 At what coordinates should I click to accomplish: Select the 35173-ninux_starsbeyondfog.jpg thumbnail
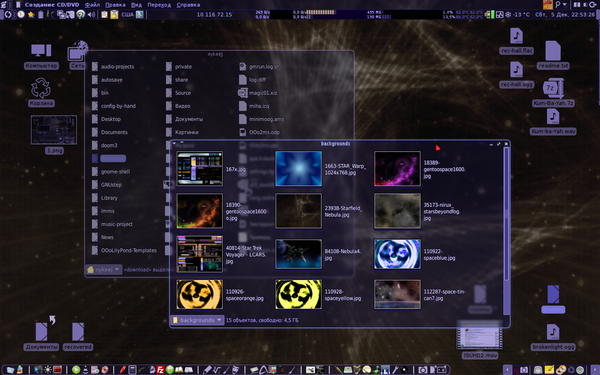click(x=397, y=211)
